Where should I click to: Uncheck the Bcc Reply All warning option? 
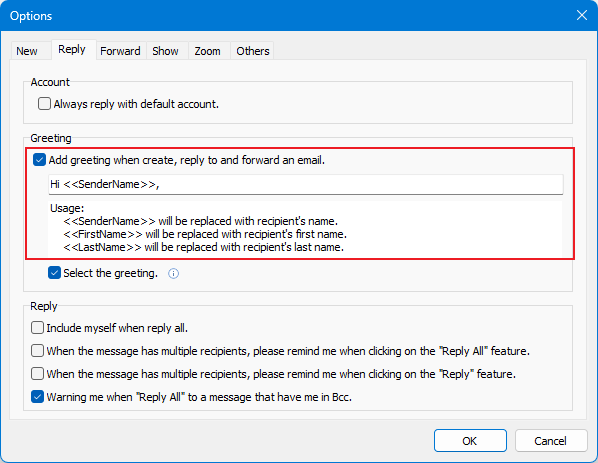(37, 397)
